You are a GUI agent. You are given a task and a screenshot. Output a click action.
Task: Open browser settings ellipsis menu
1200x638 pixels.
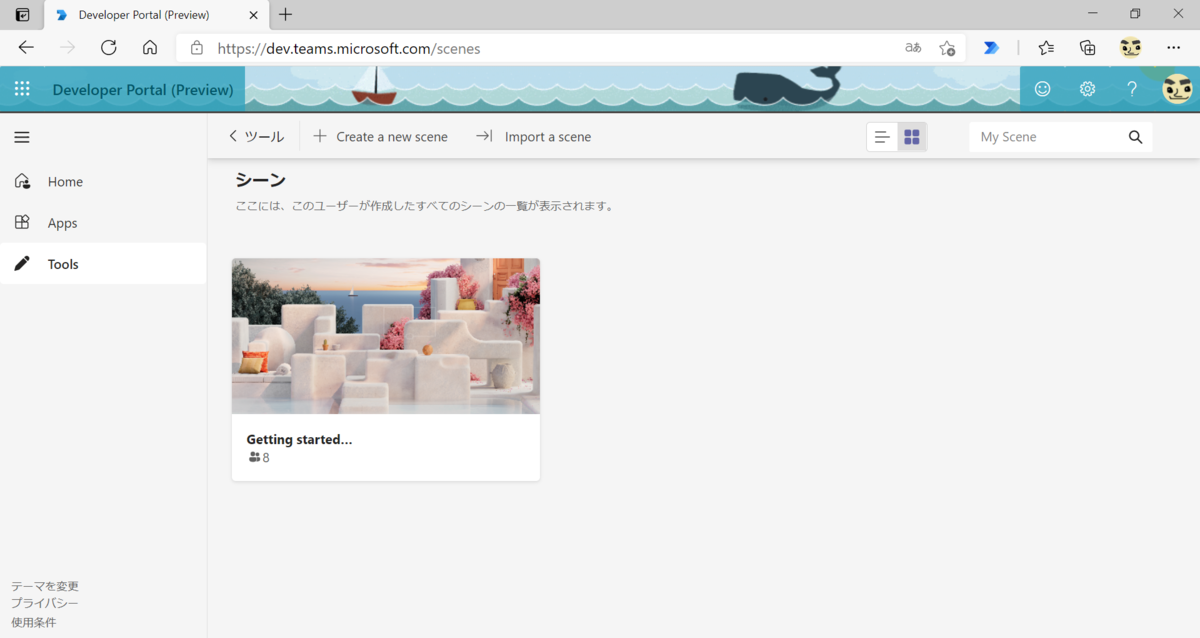[1174, 47]
